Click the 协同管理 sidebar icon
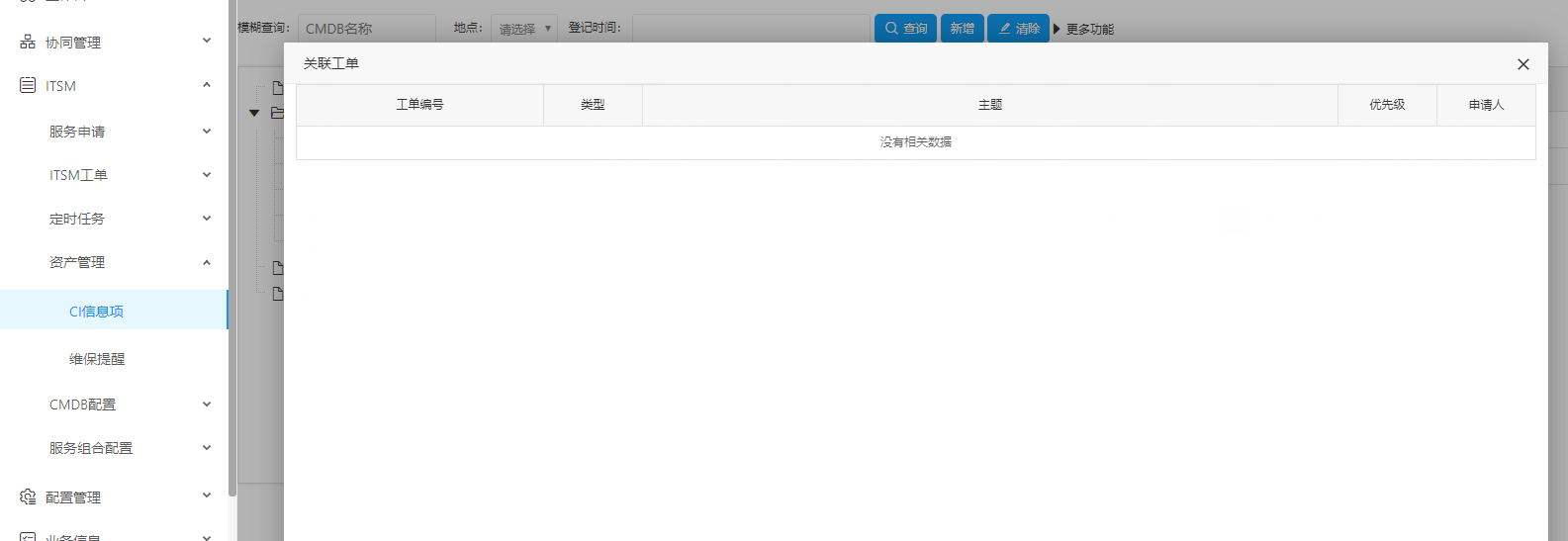The height and width of the screenshot is (541, 1568). 28,42
